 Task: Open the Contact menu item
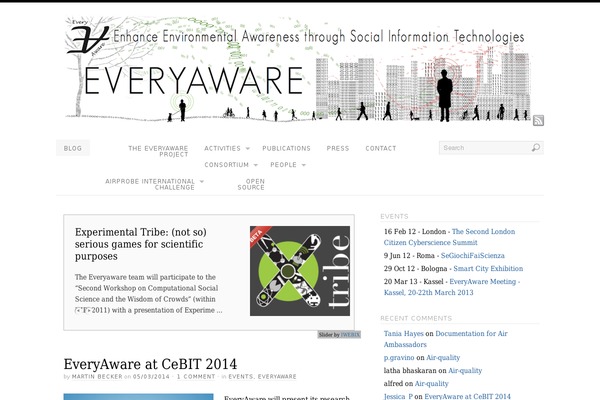pos(381,148)
